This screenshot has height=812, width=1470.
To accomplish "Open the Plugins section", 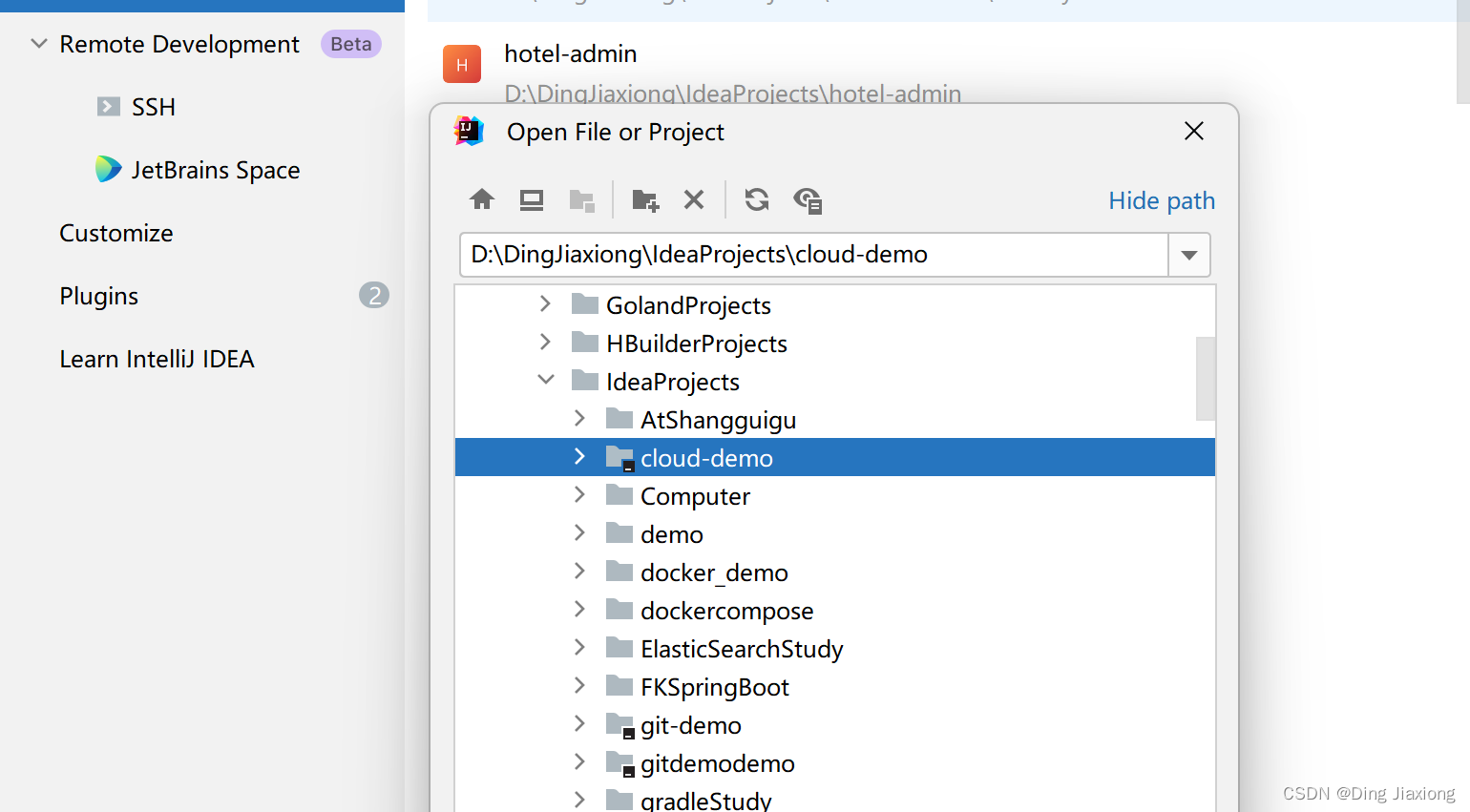I will [99, 296].
